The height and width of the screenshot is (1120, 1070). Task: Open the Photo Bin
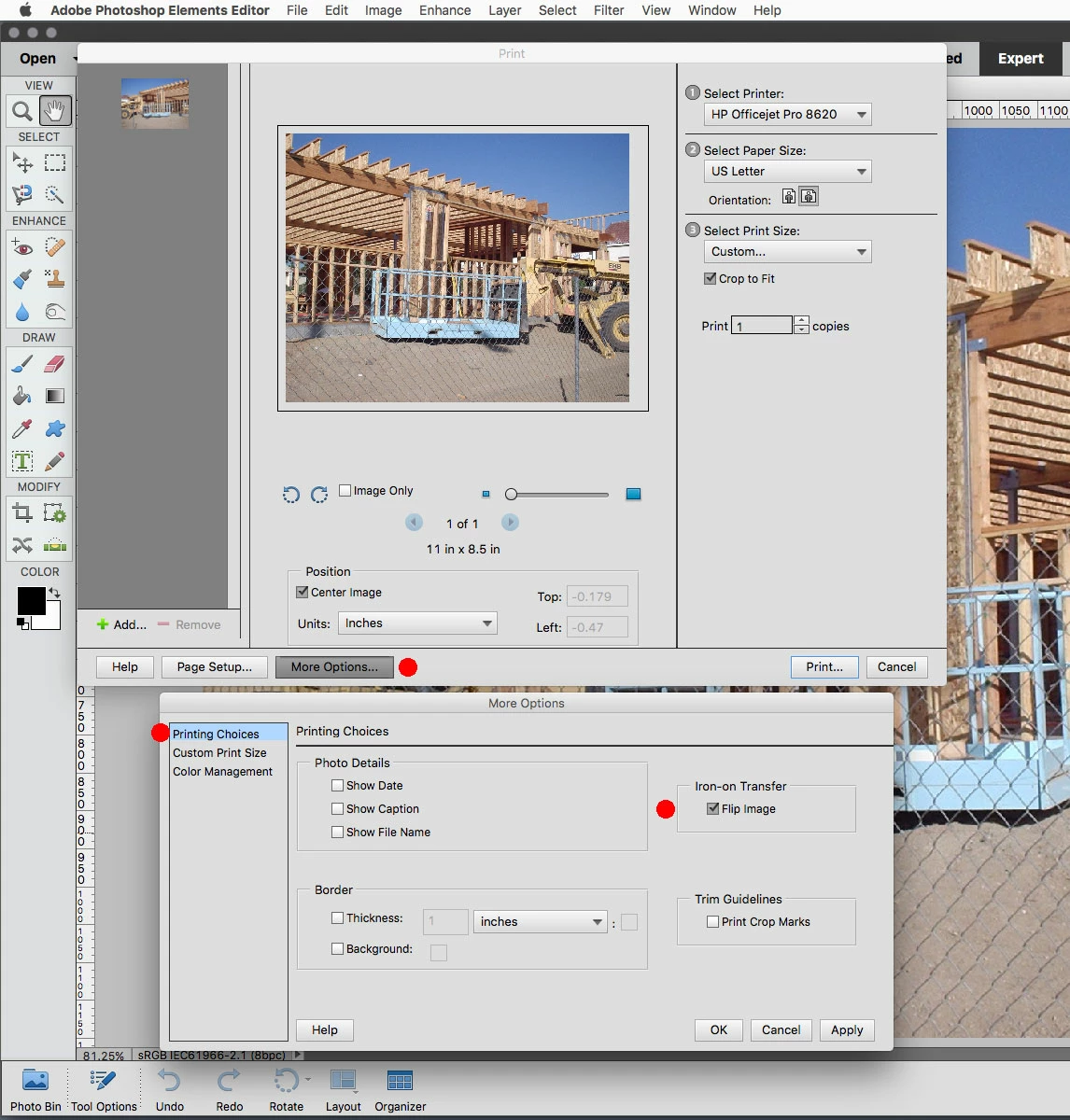pos(35,1089)
